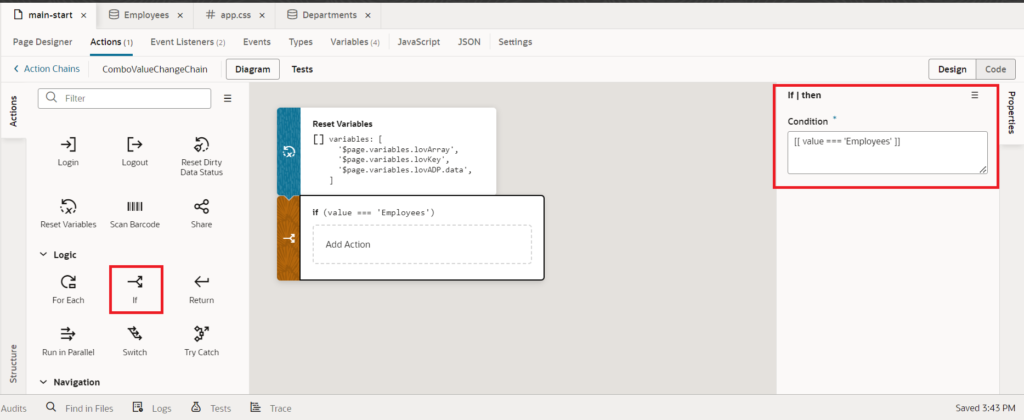The height and width of the screenshot is (420, 1024).
Task: Open the Actions side panel tab
Action: click(13, 110)
